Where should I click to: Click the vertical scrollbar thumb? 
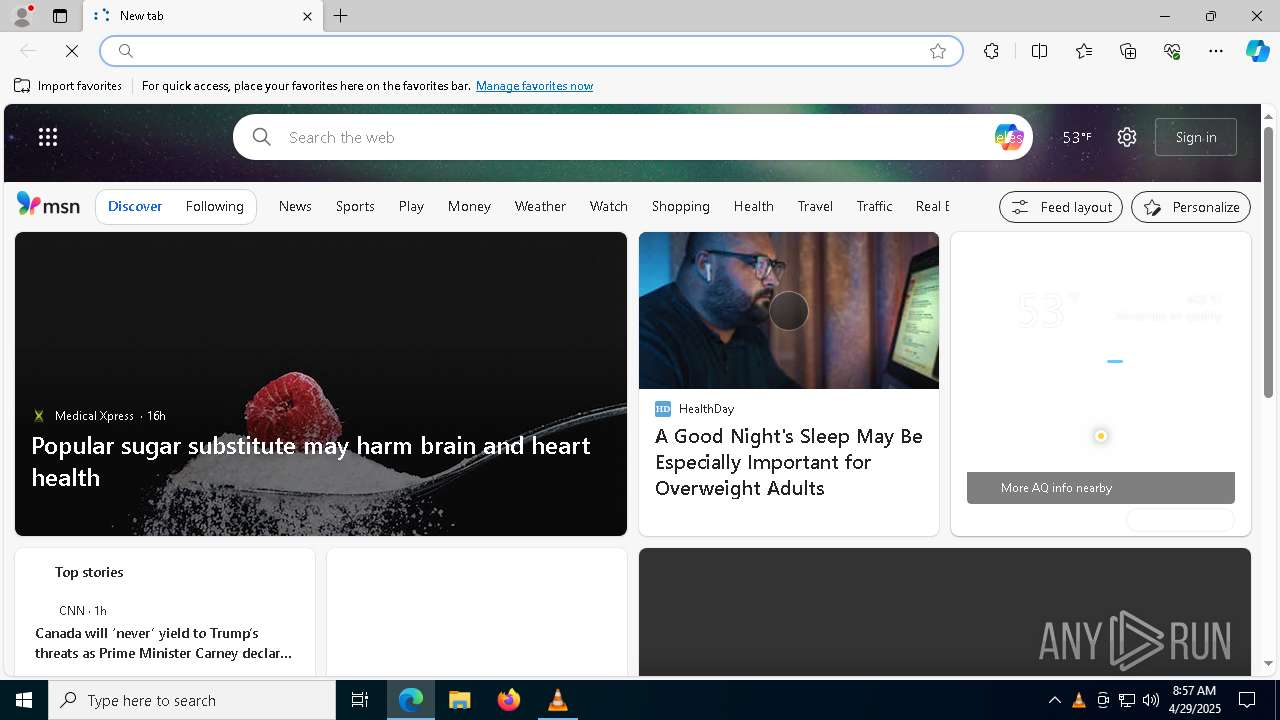tap(1268, 261)
